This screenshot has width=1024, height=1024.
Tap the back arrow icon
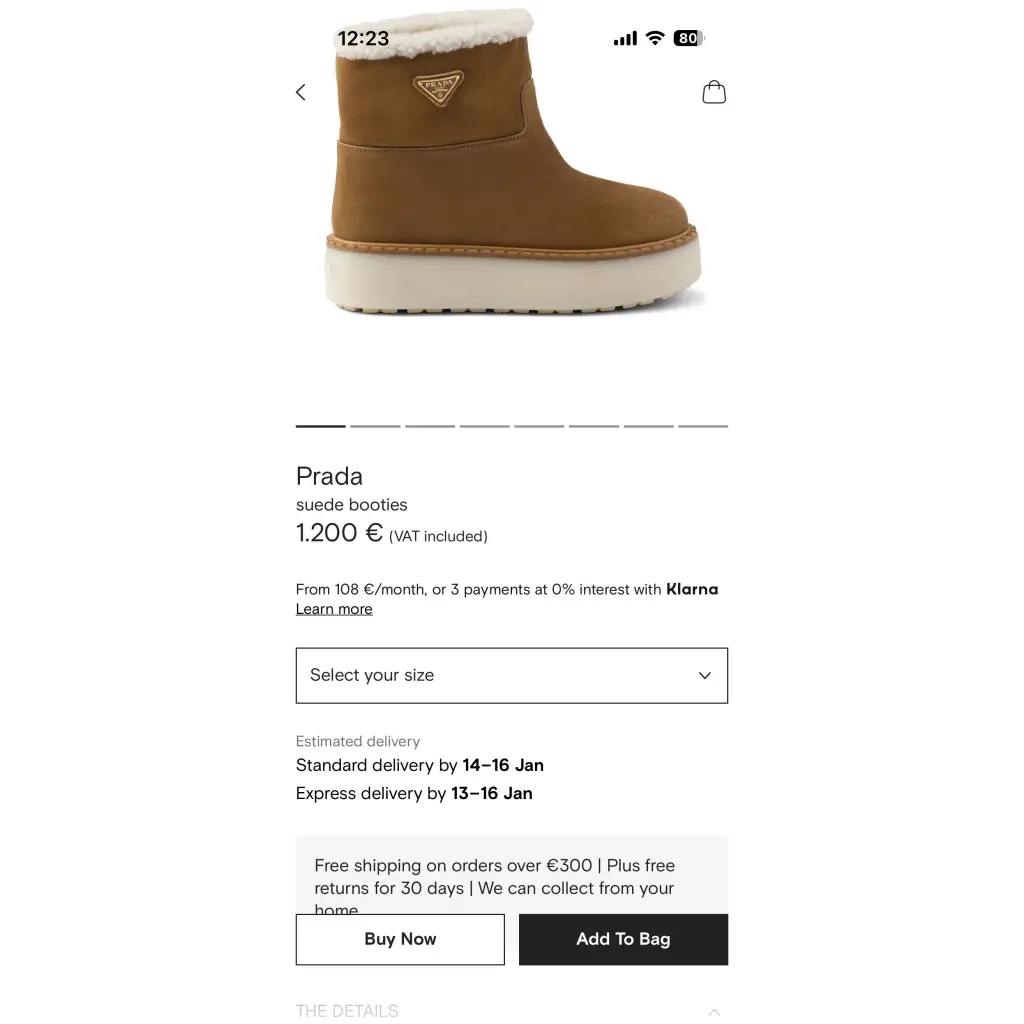point(300,92)
